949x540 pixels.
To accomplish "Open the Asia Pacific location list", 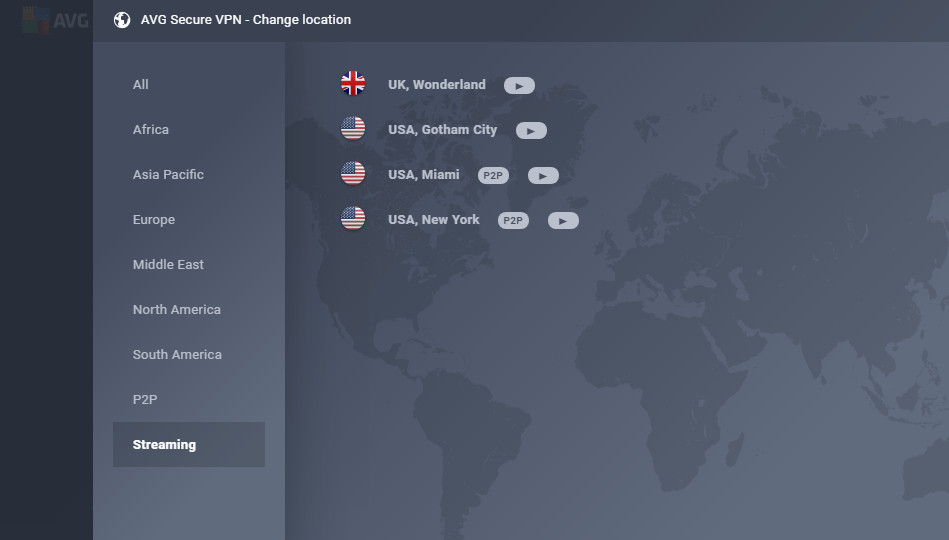I will click(168, 175).
